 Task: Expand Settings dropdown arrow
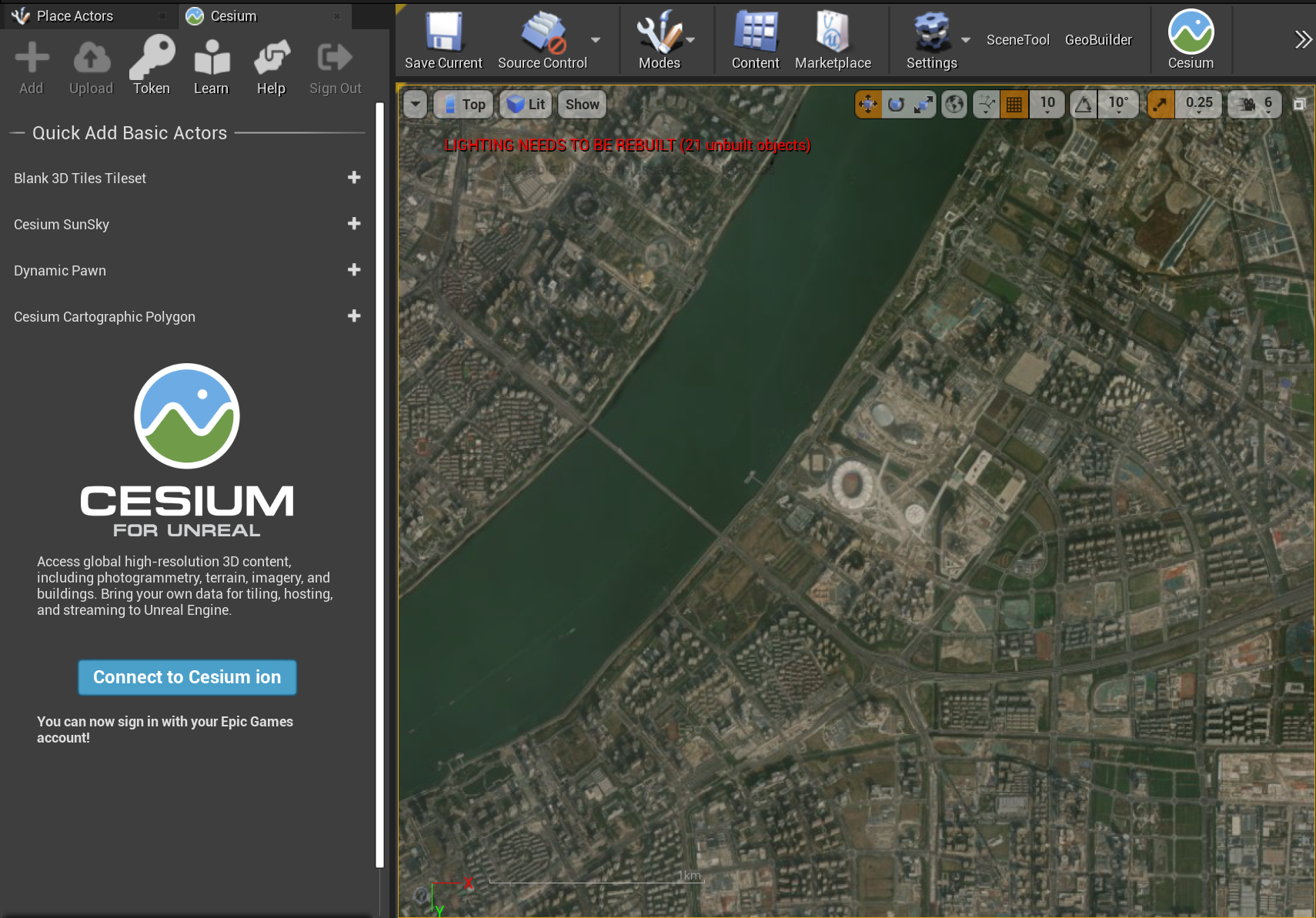pyautogui.click(x=966, y=40)
